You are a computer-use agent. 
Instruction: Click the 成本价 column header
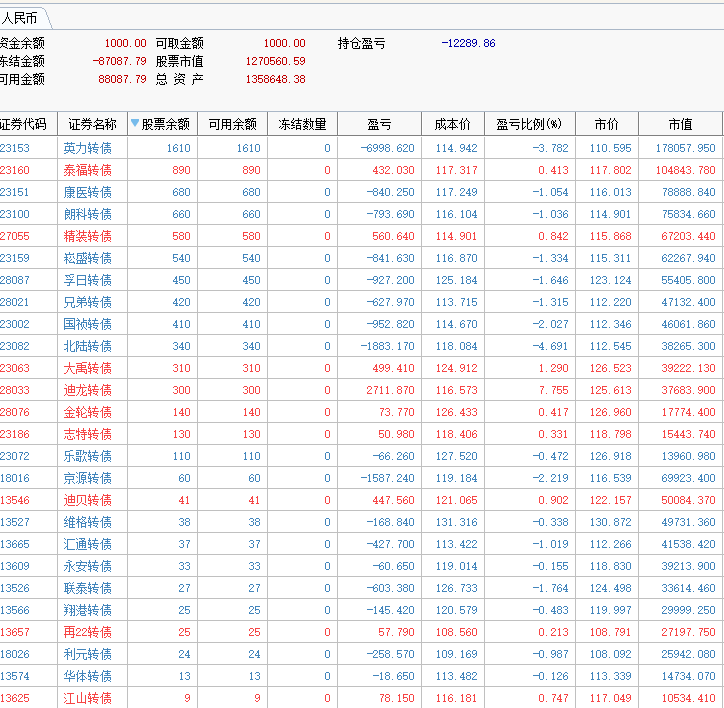pos(452,124)
